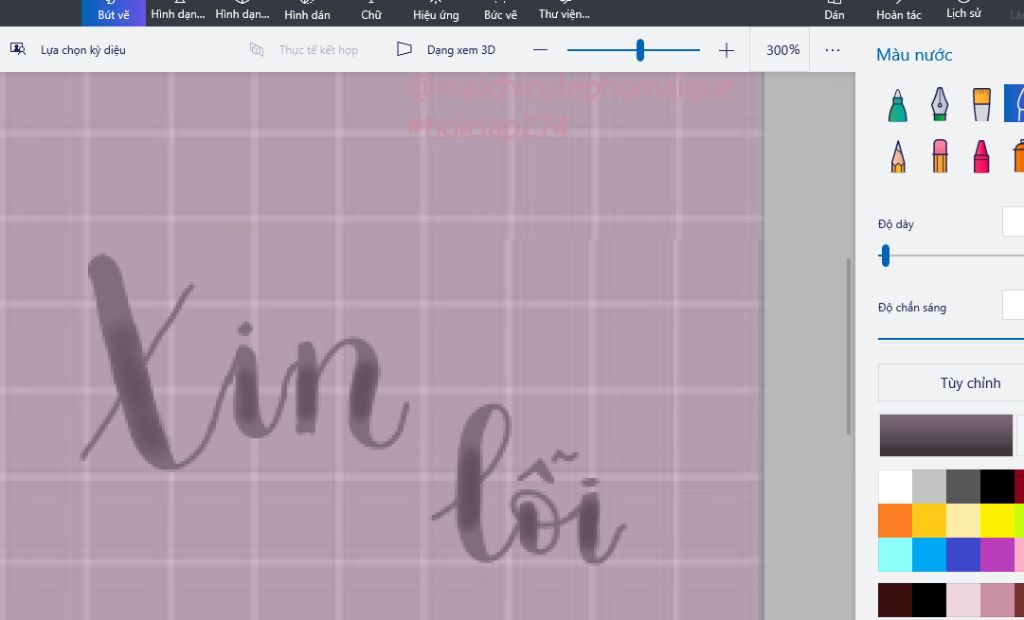Pick the orange color swatch
Viewport: 1024px width, 620px height.
click(x=895, y=521)
